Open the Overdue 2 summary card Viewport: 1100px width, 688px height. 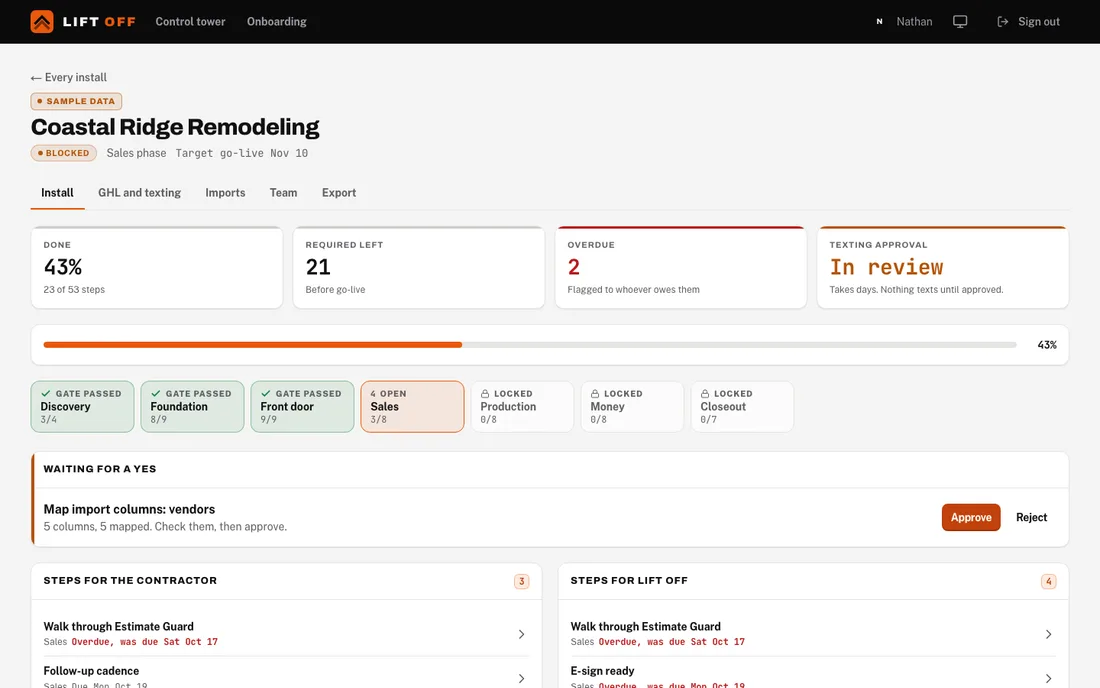click(x=680, y=267)
